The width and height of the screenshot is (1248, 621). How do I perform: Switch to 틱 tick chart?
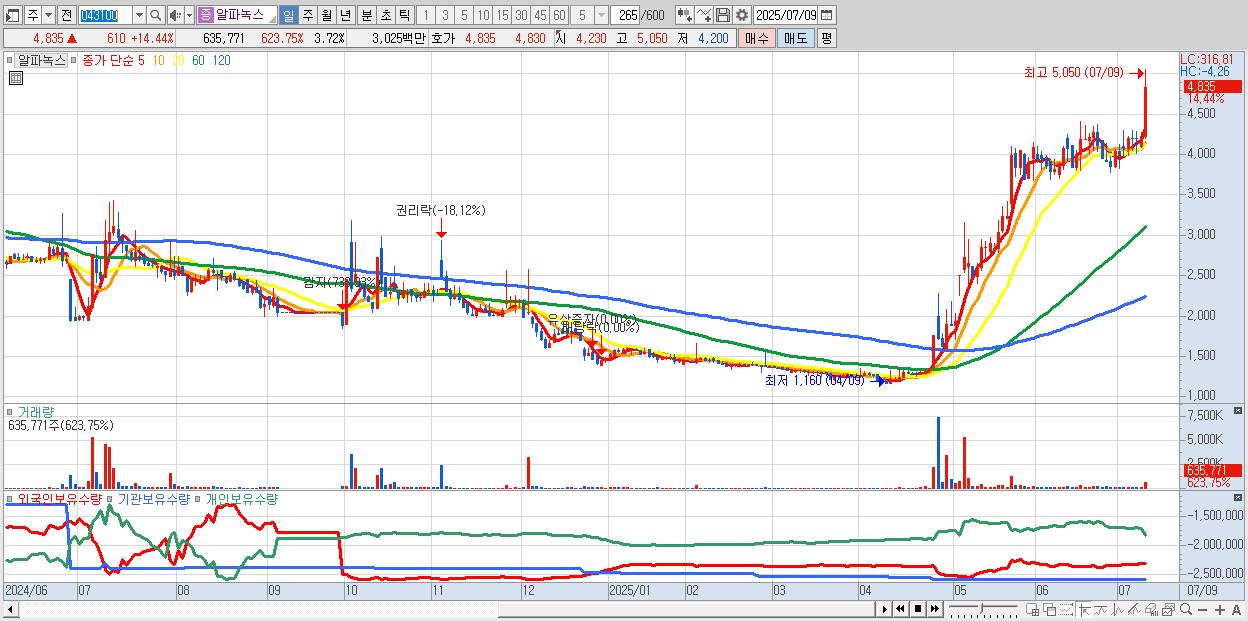[x=404, y=15]
